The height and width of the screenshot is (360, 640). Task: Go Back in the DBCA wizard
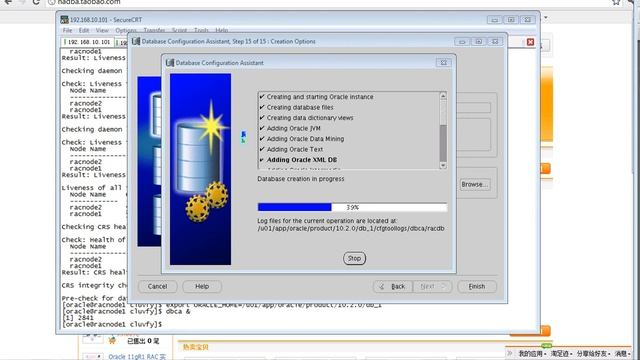click(393, 287)
